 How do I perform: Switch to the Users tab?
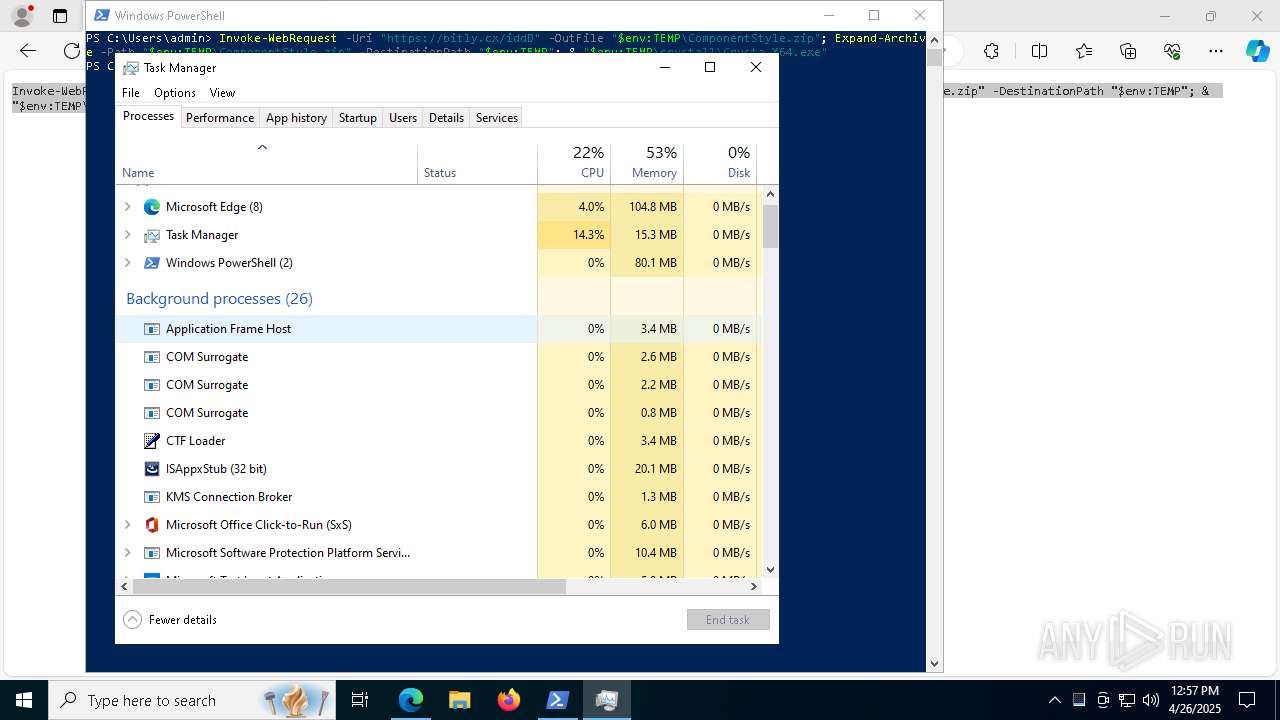pyautogui.click(x=403, y=118)
